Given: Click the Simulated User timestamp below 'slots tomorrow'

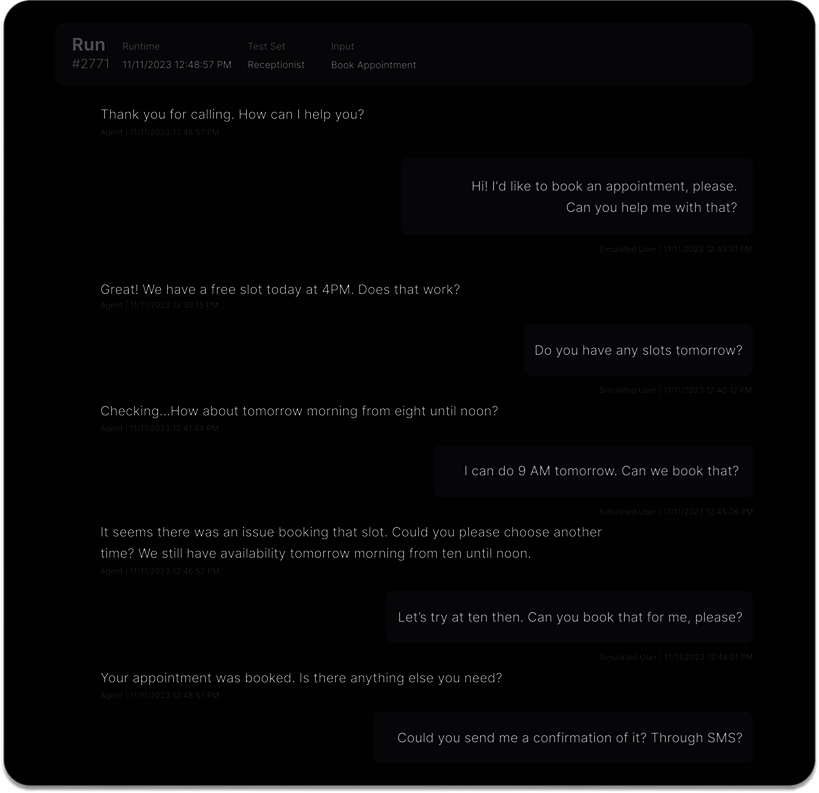Looking at the screenshot, I should [x=675, y=390].
